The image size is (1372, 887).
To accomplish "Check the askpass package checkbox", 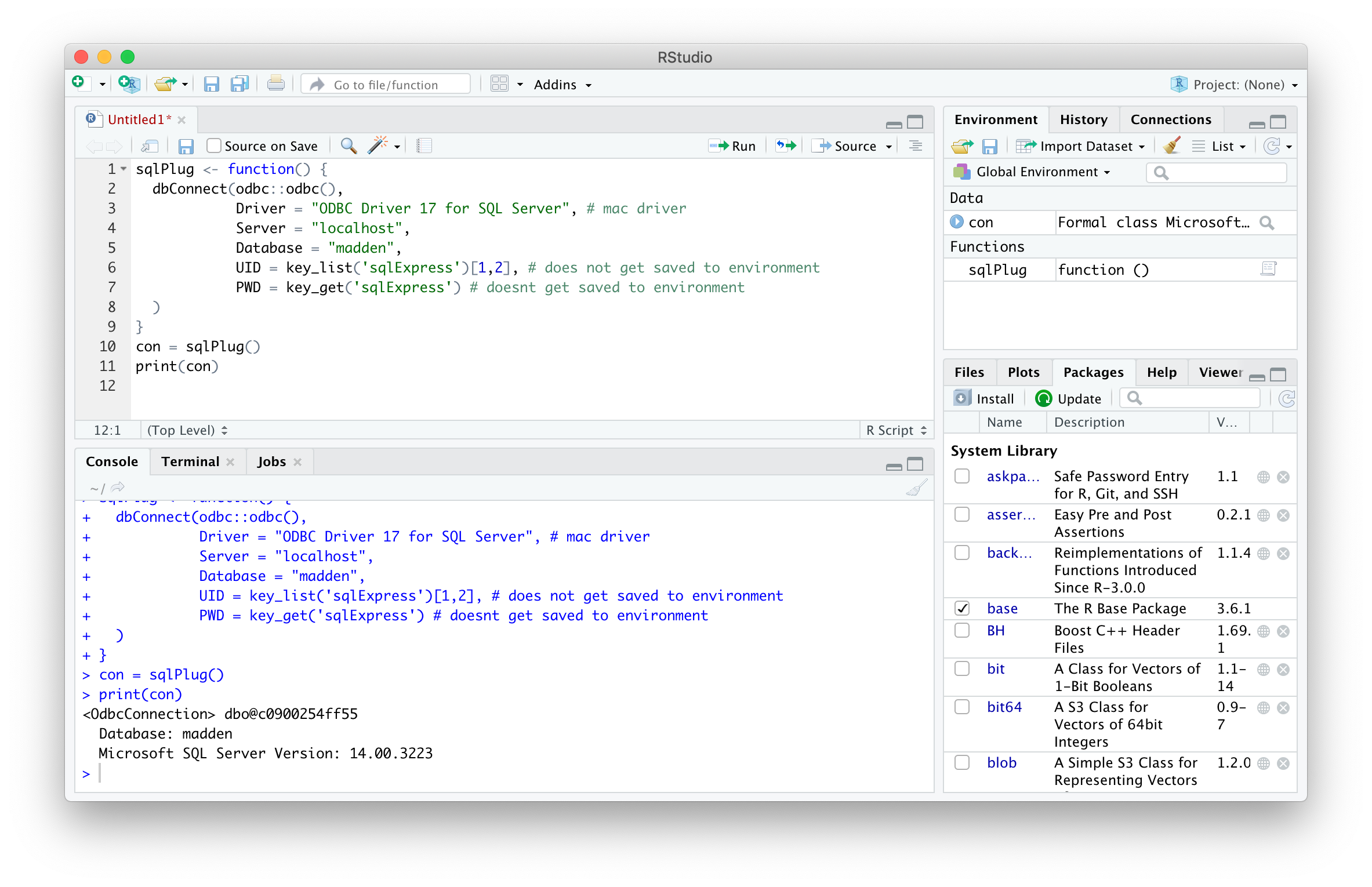I will 962,477.
